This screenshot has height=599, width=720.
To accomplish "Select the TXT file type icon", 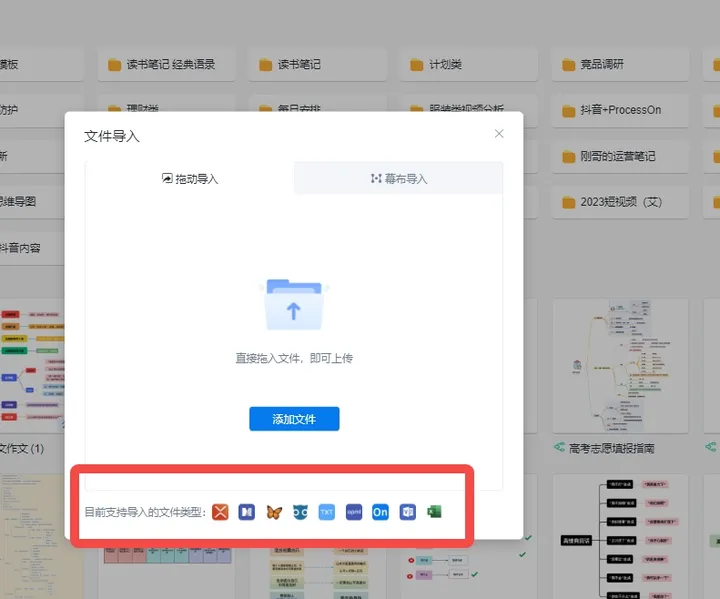I will coord(326,512).
